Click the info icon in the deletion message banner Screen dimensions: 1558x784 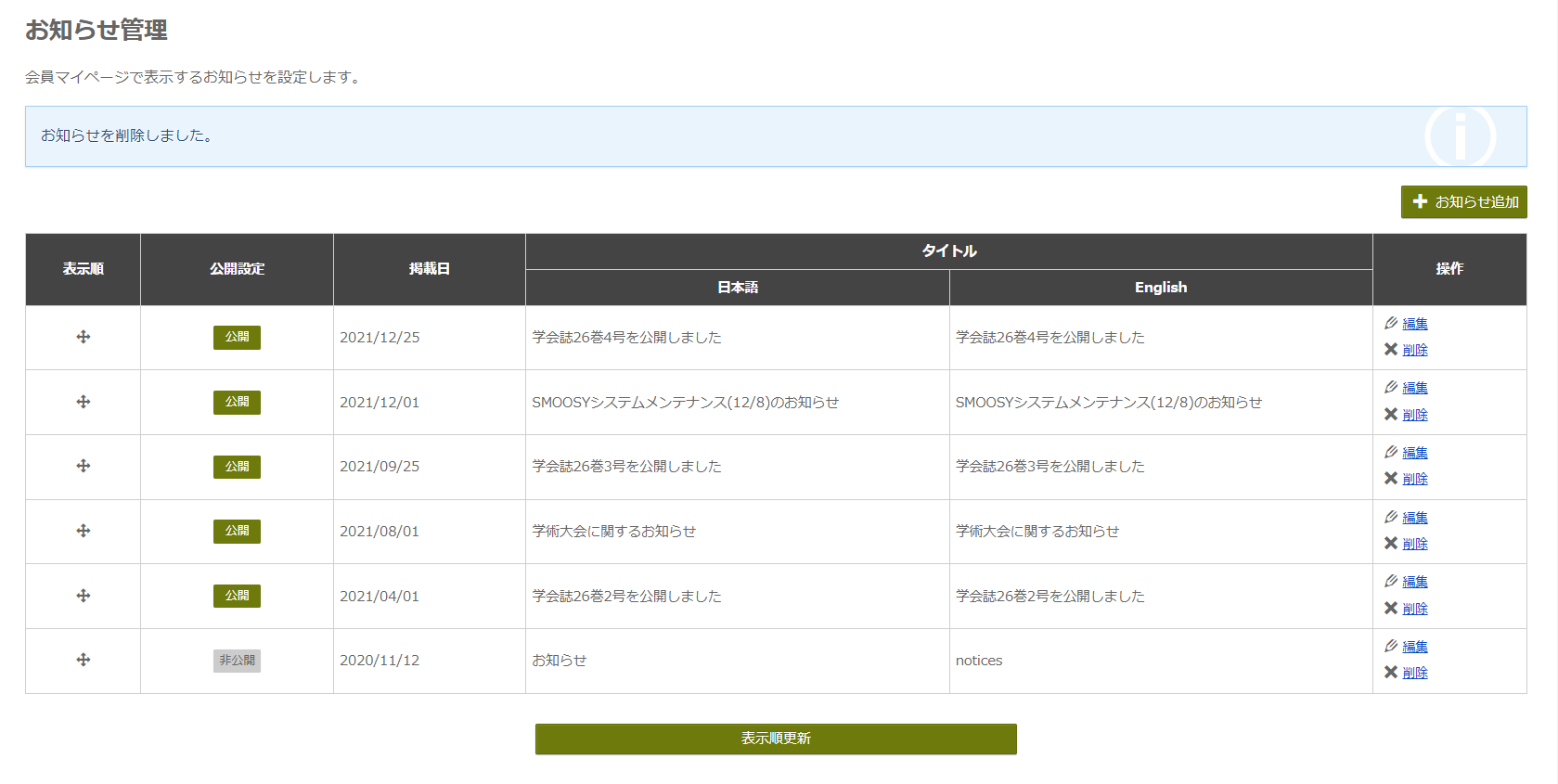point(1460,136)
